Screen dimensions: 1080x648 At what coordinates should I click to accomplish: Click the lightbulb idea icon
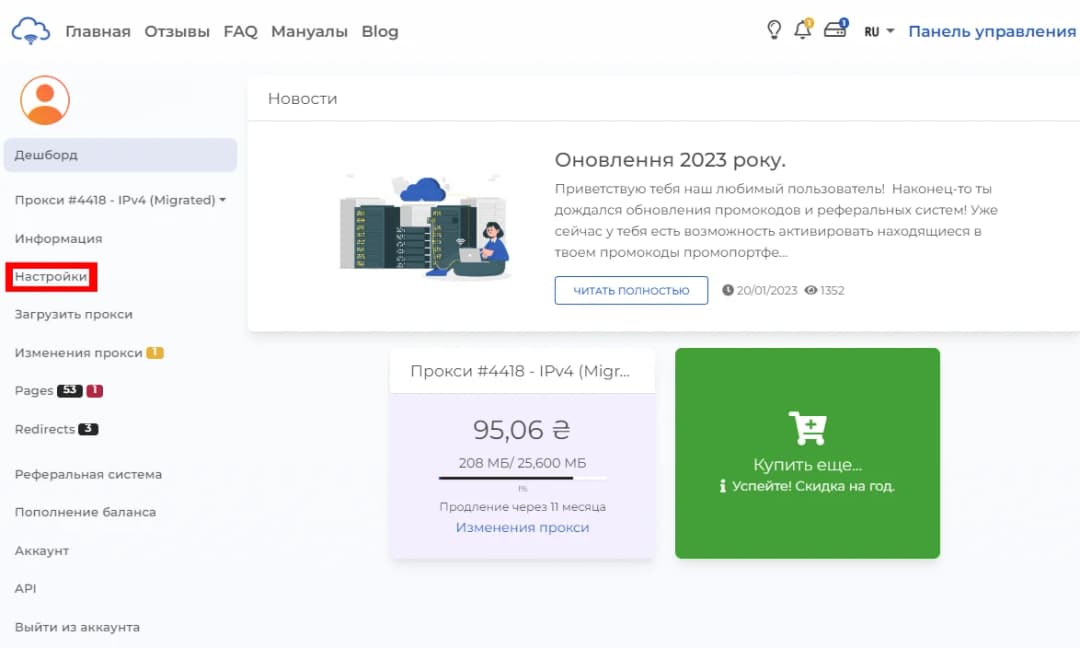point(773,31)
